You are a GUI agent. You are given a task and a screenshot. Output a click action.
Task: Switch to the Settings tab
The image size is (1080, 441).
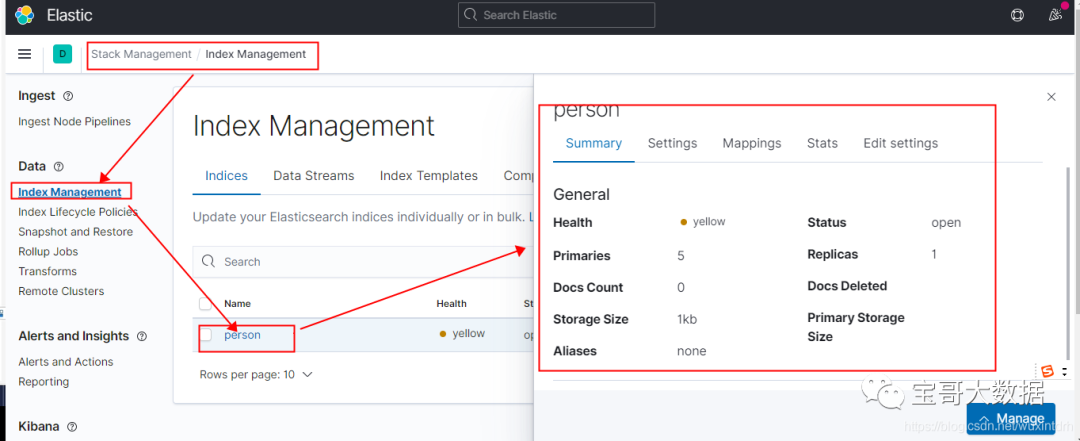[672, 143]
